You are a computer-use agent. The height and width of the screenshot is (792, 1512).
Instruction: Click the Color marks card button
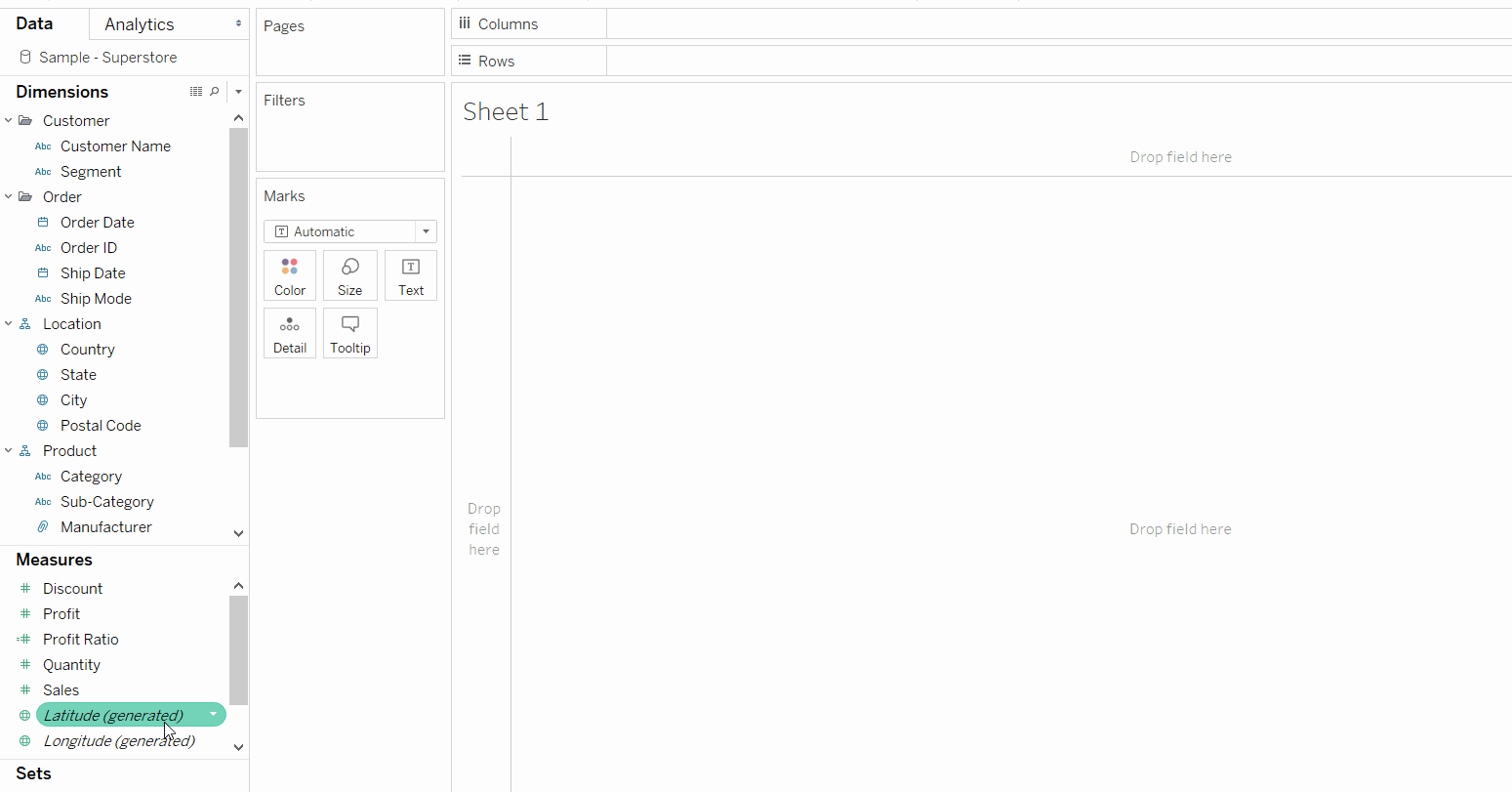point(290,275)
